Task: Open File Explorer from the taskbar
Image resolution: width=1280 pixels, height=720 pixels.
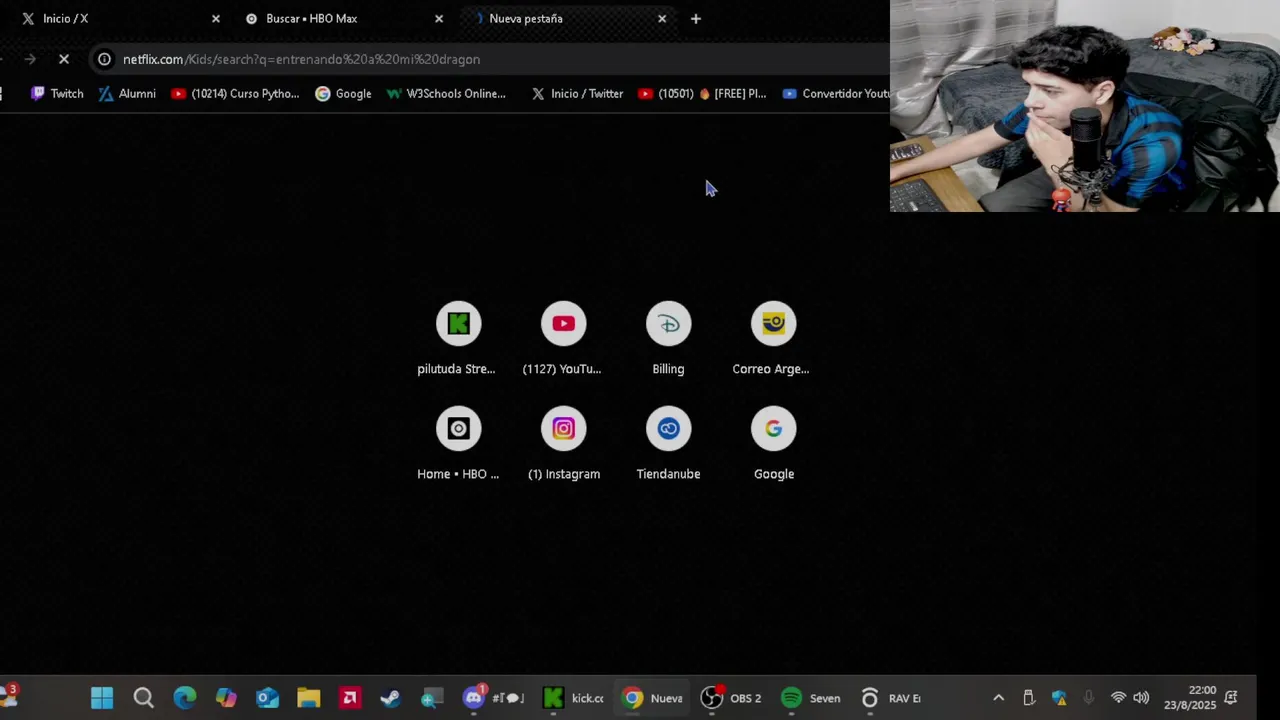Action: tap(308, 698)
